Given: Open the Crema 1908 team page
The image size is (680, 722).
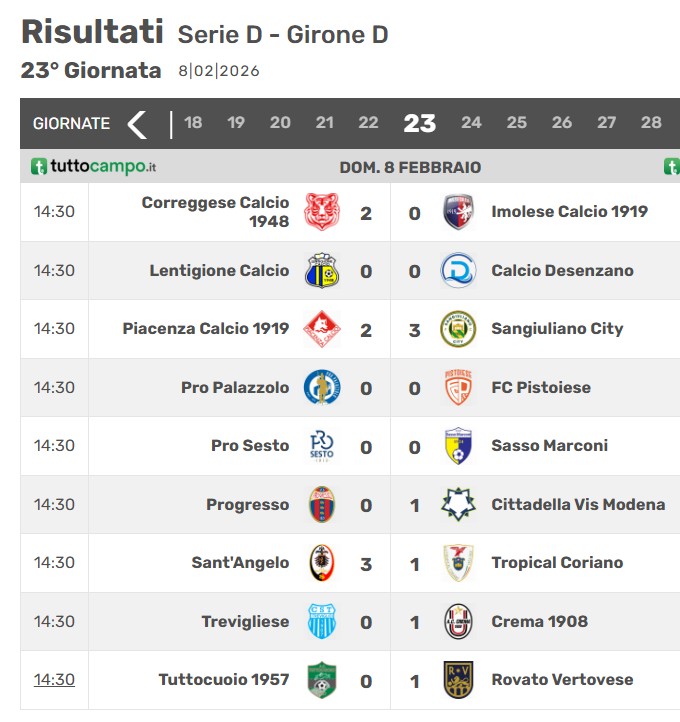Looking at the screenshot, I should click(x=540, y=621).
